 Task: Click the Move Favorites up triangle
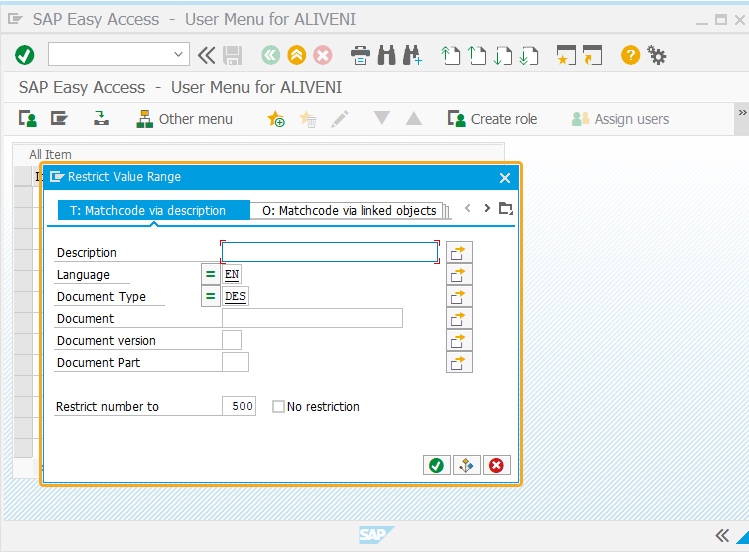(414, 118)
